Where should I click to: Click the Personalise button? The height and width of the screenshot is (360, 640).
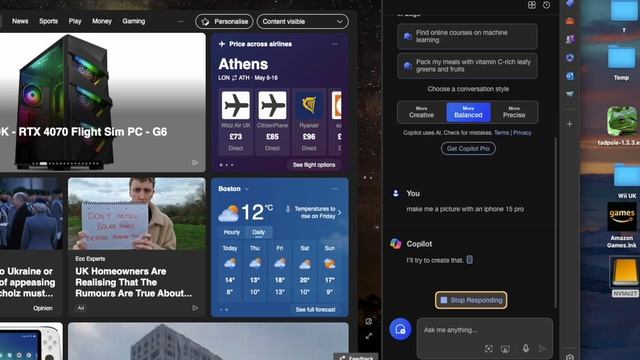[x=224, y=22]
